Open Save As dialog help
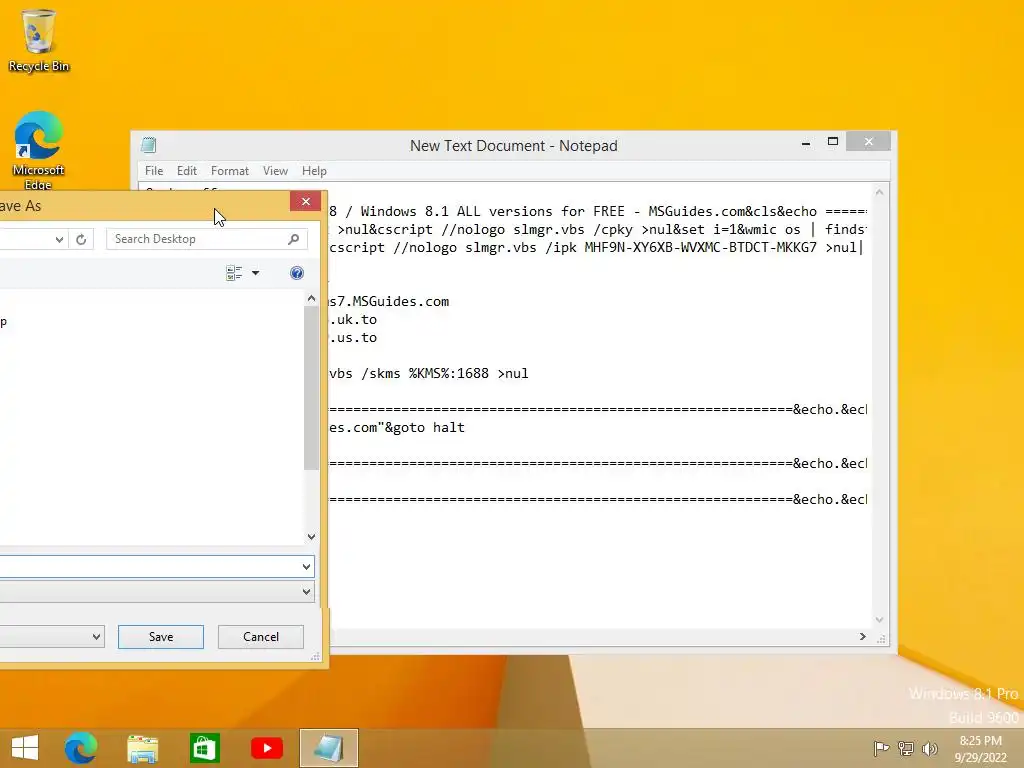 click(296, 273)
